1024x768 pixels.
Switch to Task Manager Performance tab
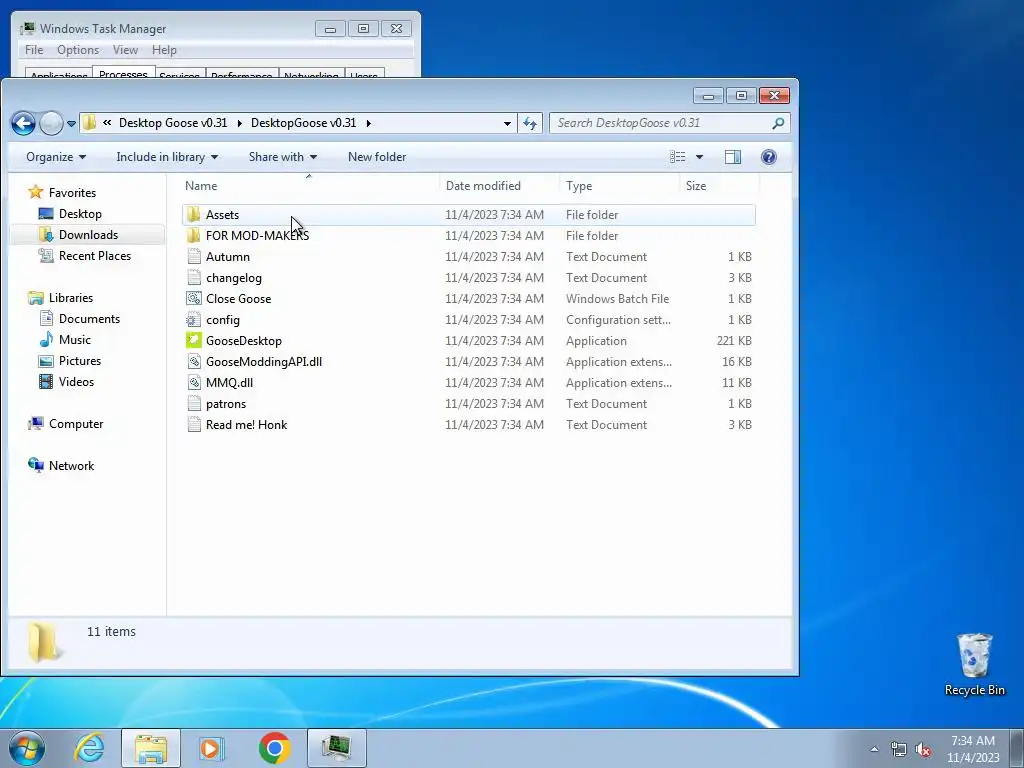[242, 74]
